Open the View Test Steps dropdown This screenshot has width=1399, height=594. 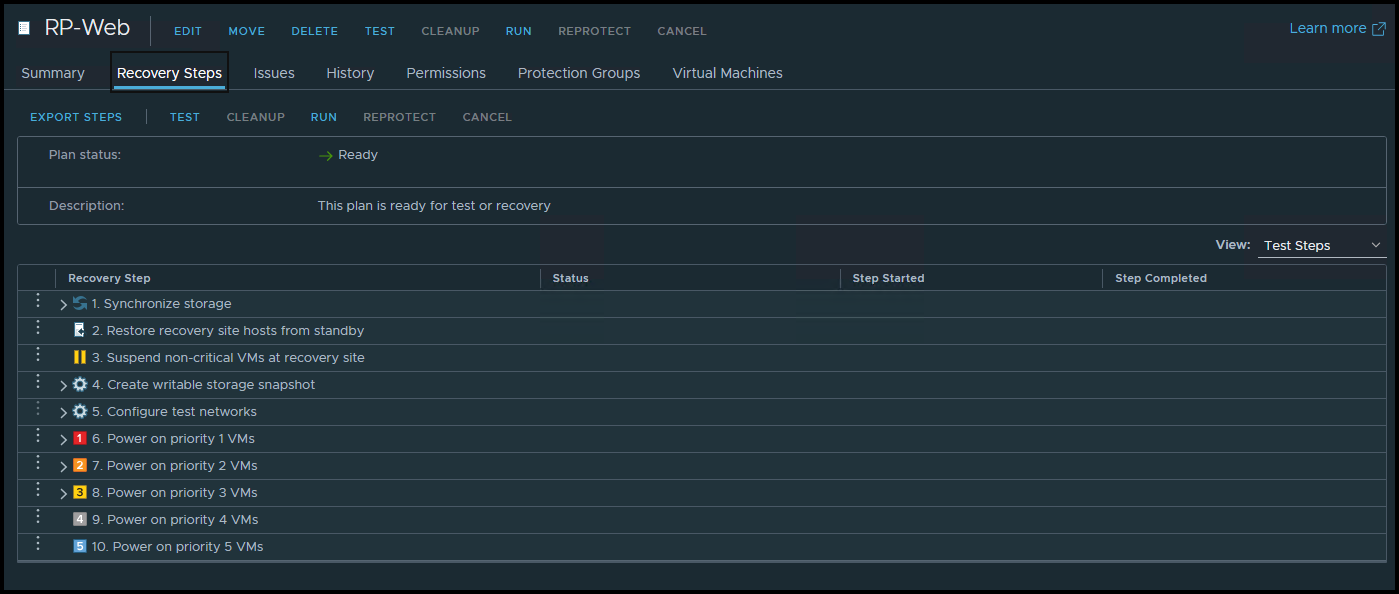coord(1321,246)
